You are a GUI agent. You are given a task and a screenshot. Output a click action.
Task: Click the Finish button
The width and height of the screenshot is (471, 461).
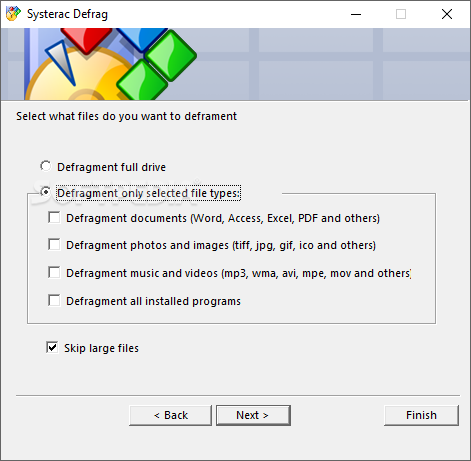tap(421, 415)
